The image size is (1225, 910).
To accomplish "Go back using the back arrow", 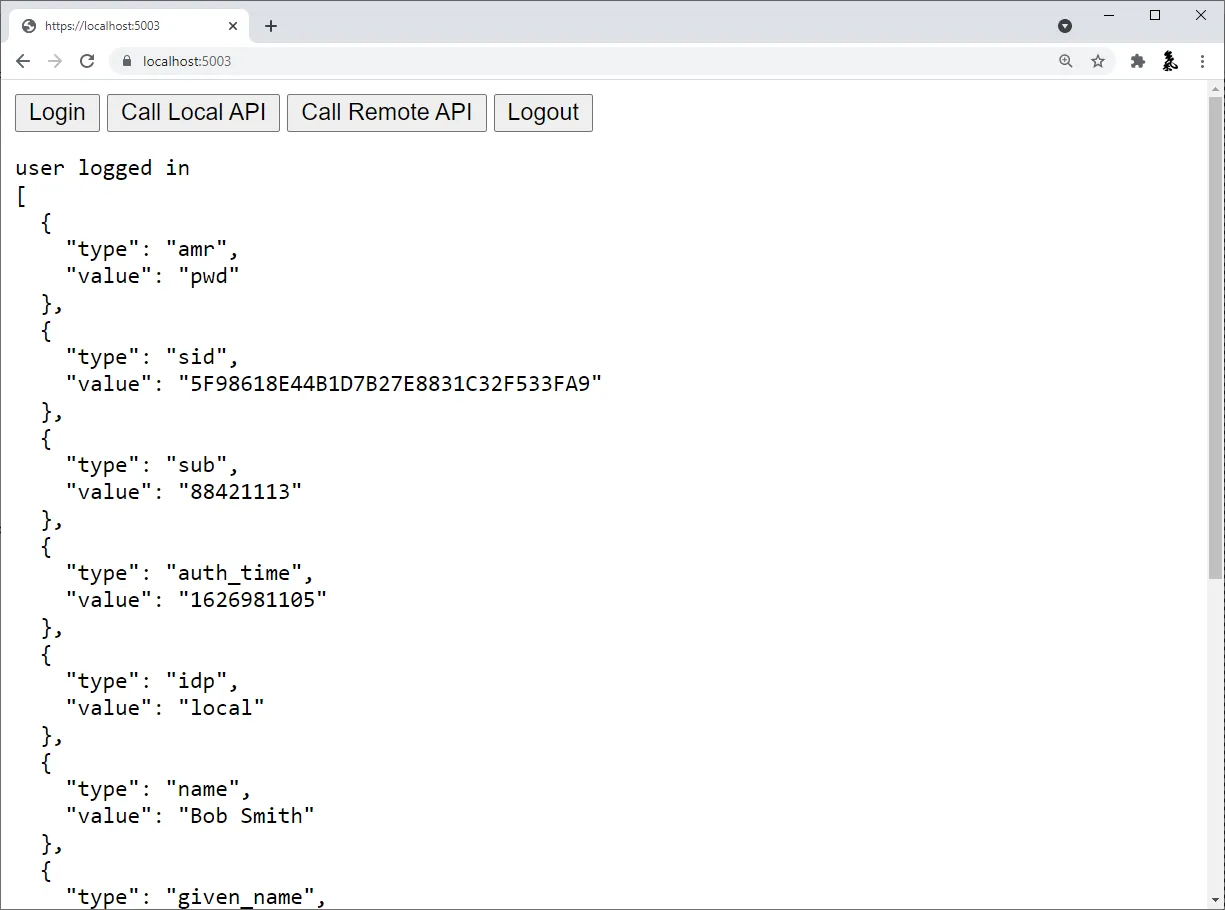I will [23, 61].
